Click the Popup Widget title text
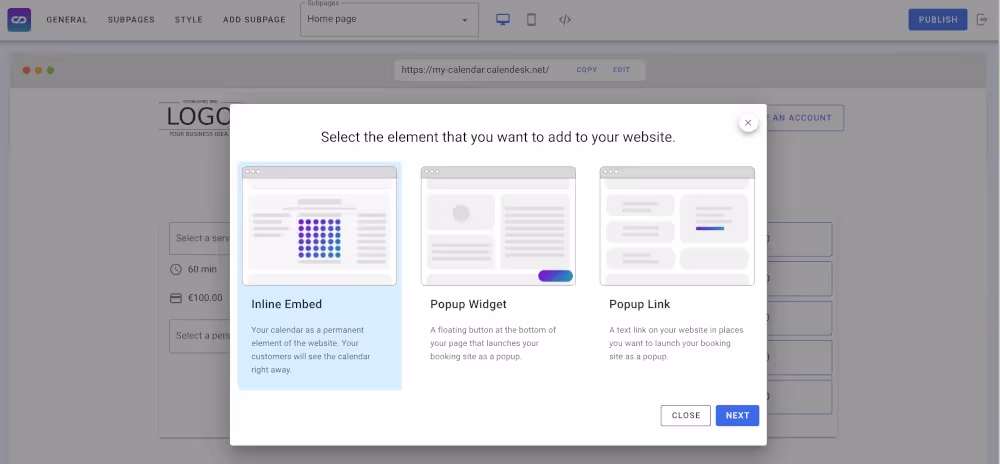The height and width of the screenshot is (464, 1000). point(469,305)
